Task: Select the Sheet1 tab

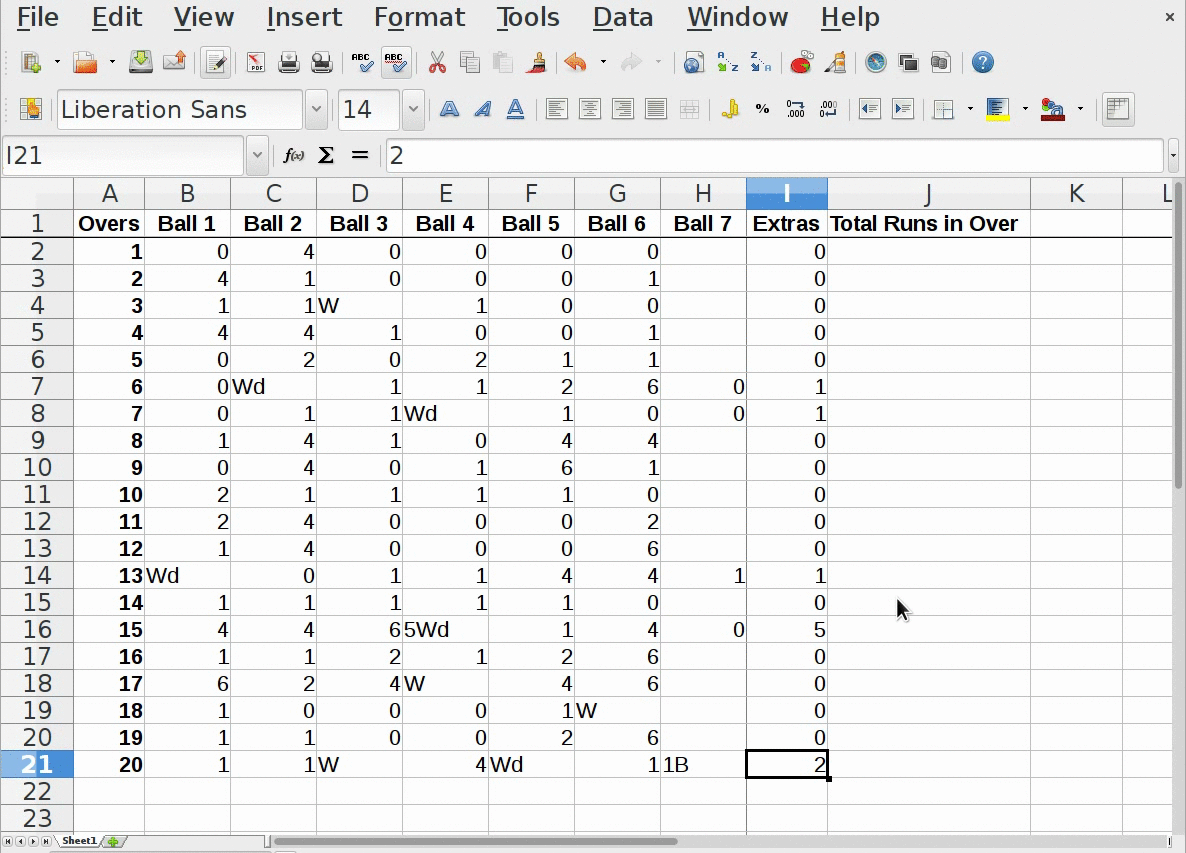Action: [x=79, y=841]
